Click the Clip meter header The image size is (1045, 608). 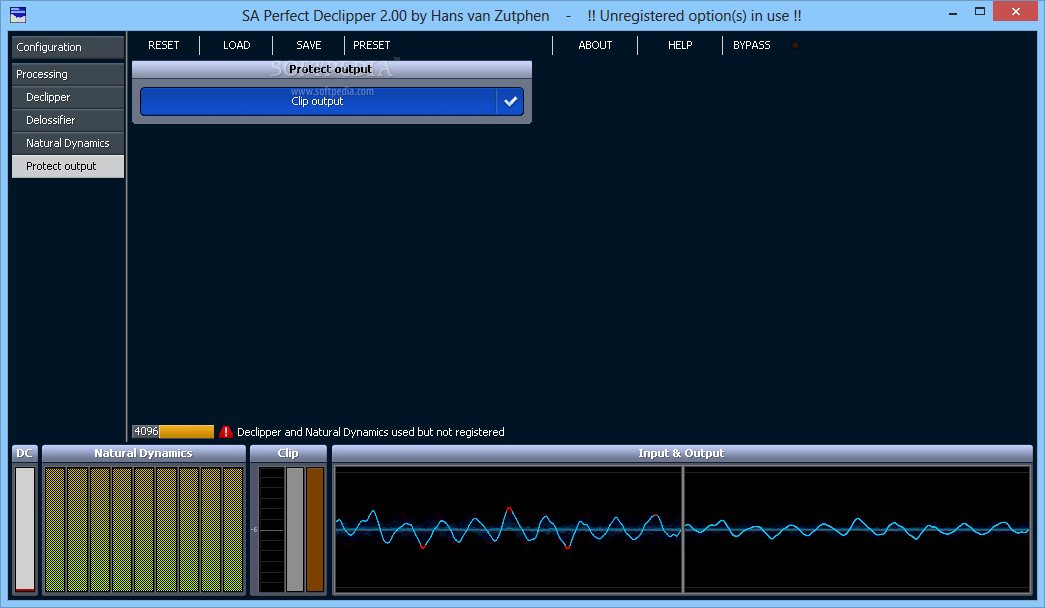click(x=288, y=453)
